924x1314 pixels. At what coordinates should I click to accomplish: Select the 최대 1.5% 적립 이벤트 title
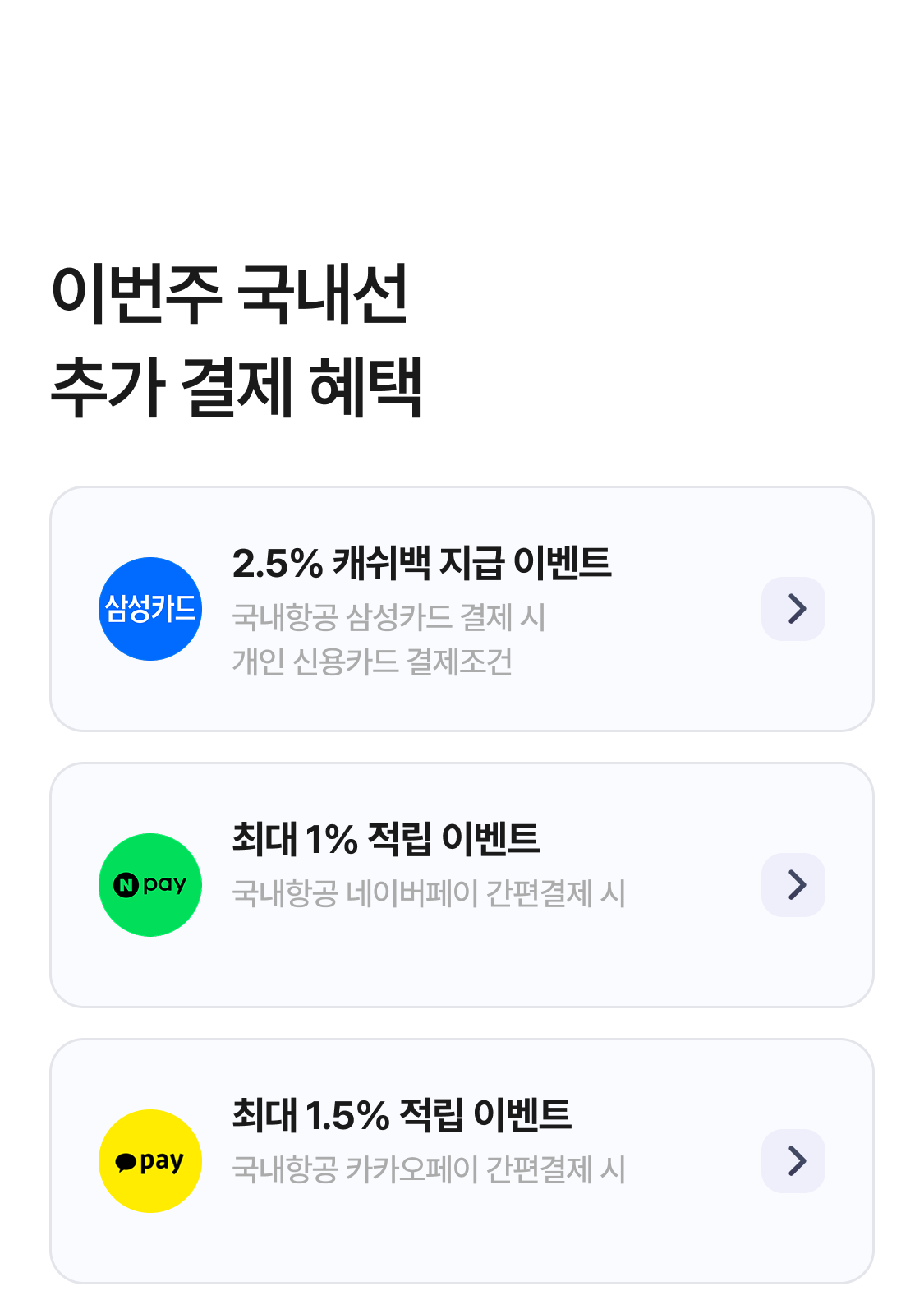pyautogui.click(x=402, y=1115)
